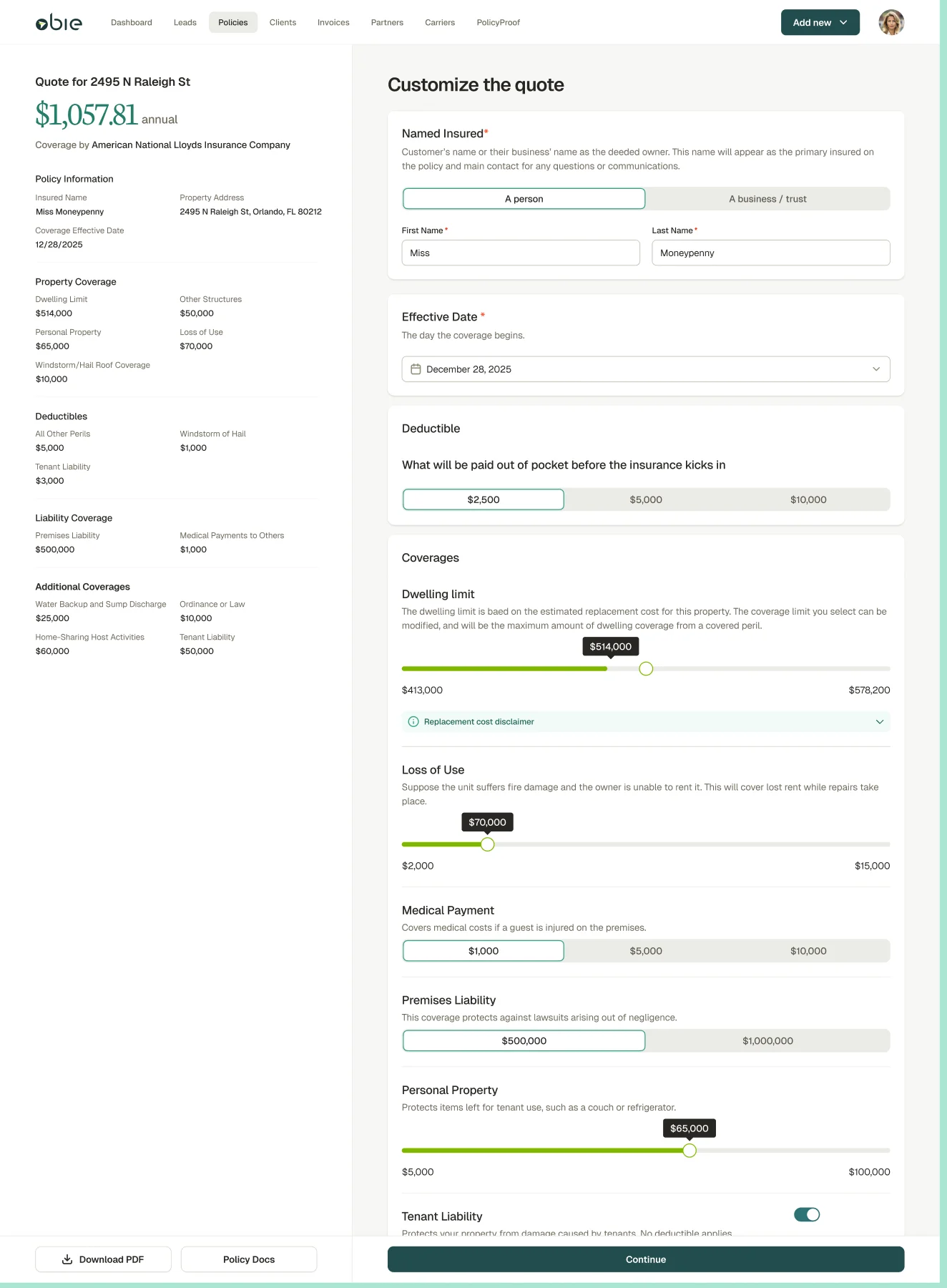Switch to the Policies tab
The image size is (947, 1288).
pyautogui.click(x=233, y=22)
